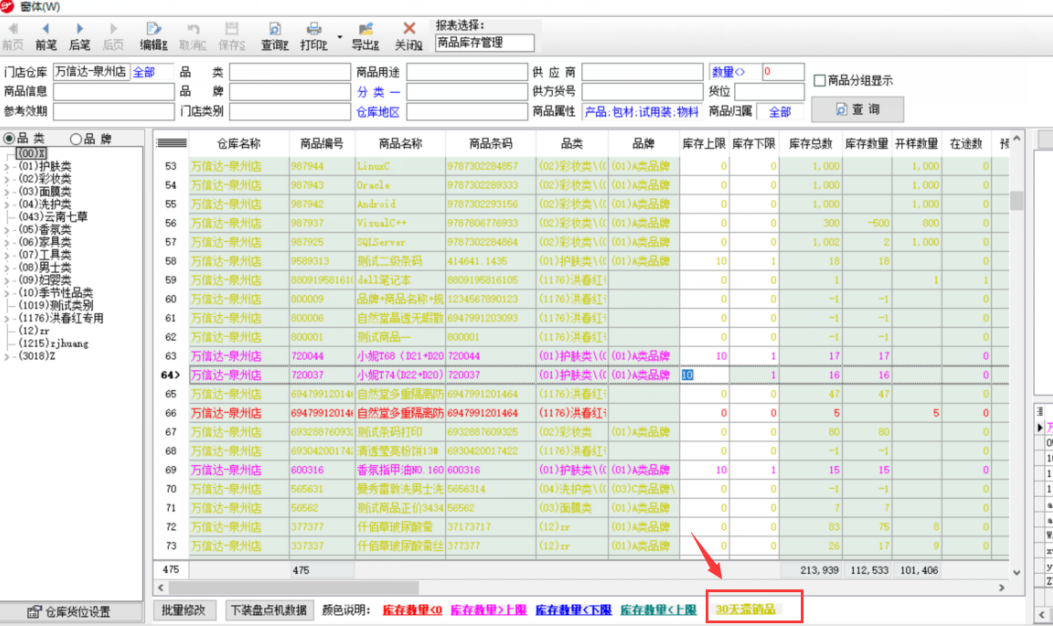The image size is (1053, 626).
Task: Click the 批量修改 button
Action: 183,610
